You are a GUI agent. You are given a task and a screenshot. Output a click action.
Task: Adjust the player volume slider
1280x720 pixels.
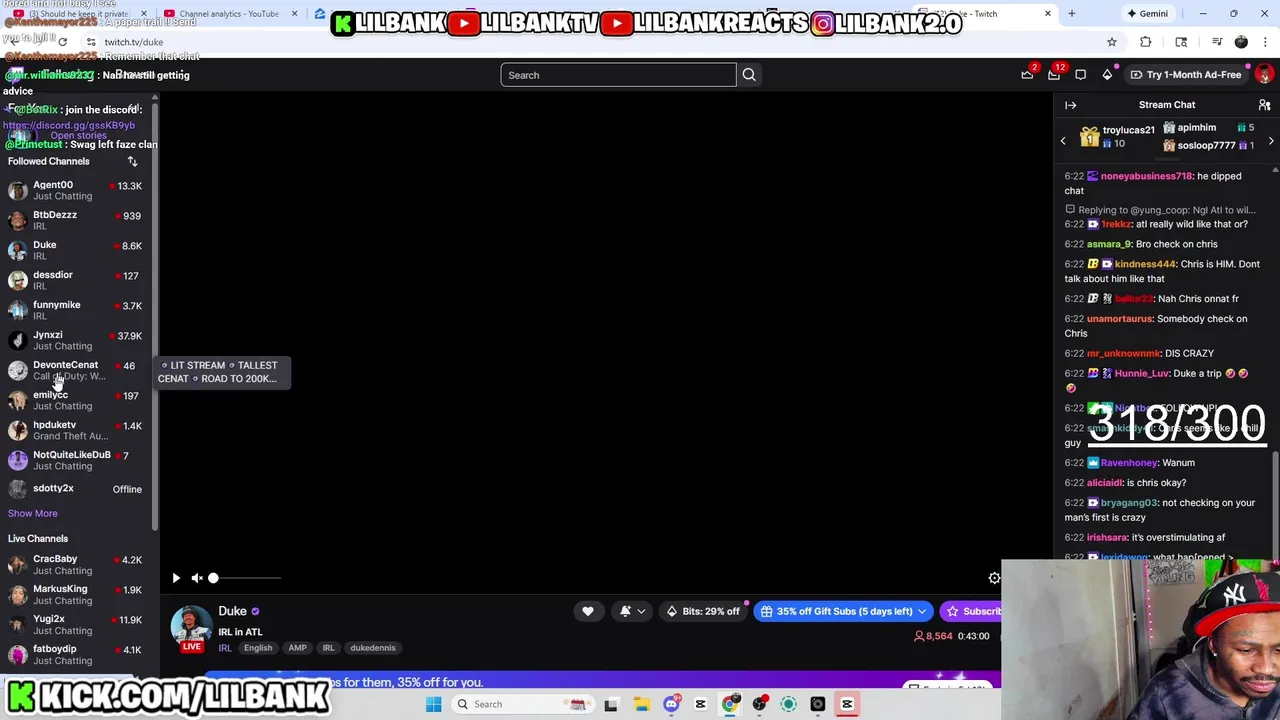[245, 578]
